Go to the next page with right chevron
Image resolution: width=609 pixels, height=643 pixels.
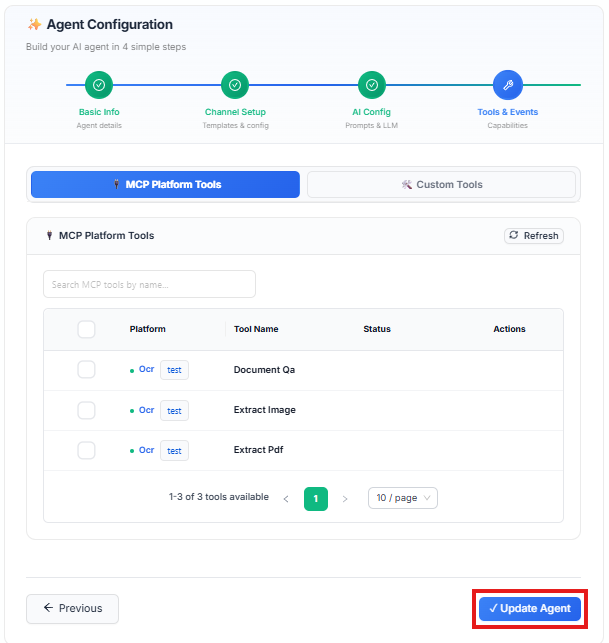(x=345, y=499)
